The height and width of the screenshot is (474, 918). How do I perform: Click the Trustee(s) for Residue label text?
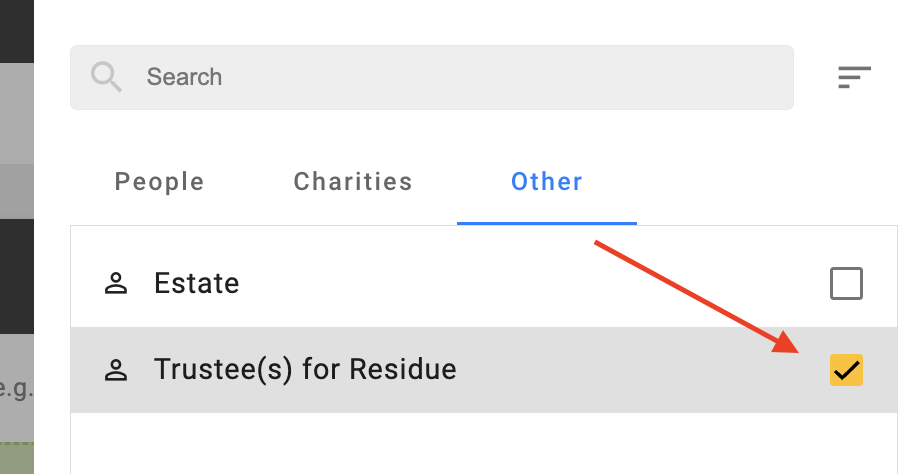click(305, 370)
